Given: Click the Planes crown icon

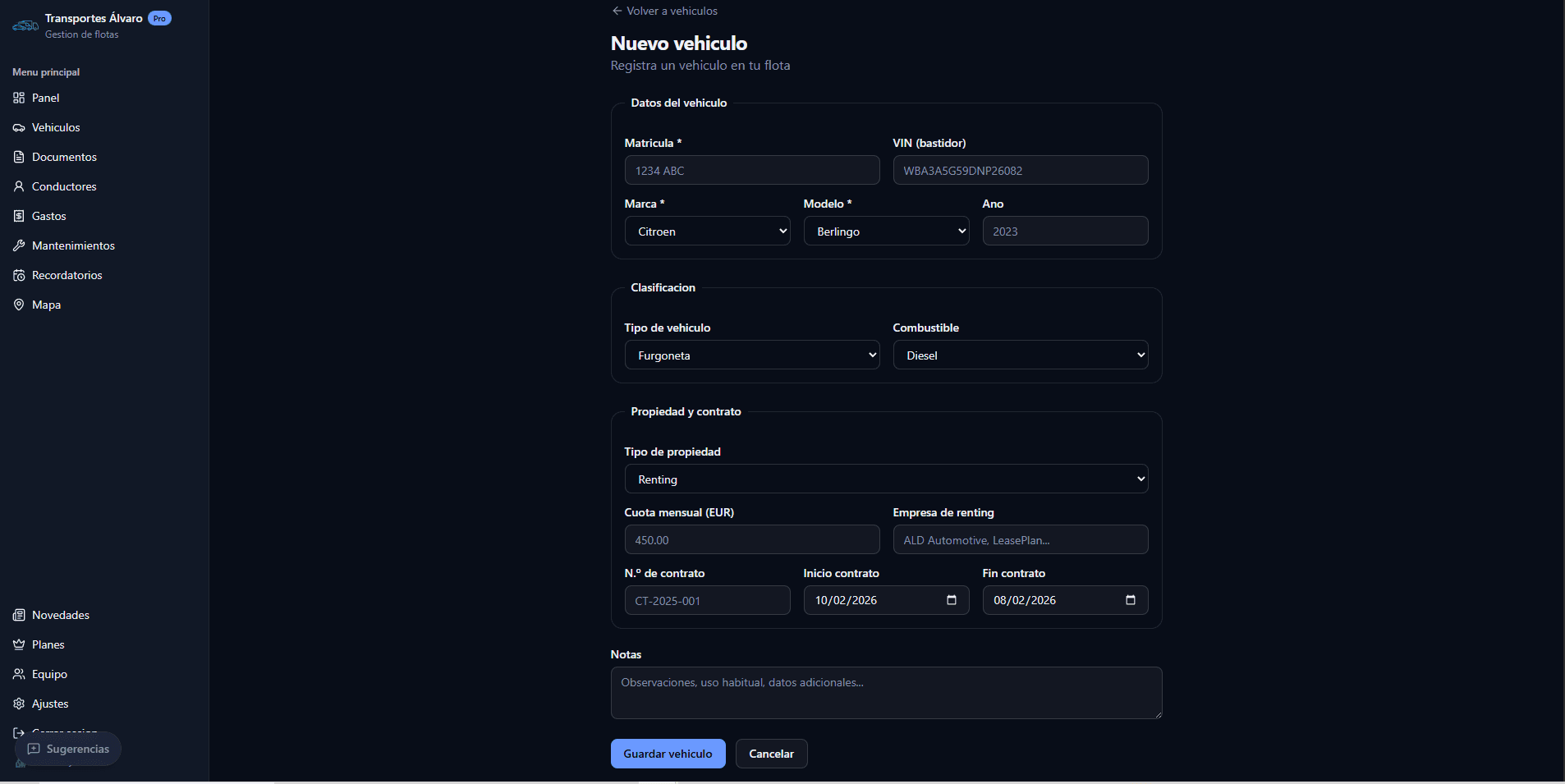Looking at the screenshot, I should point(19,644).
